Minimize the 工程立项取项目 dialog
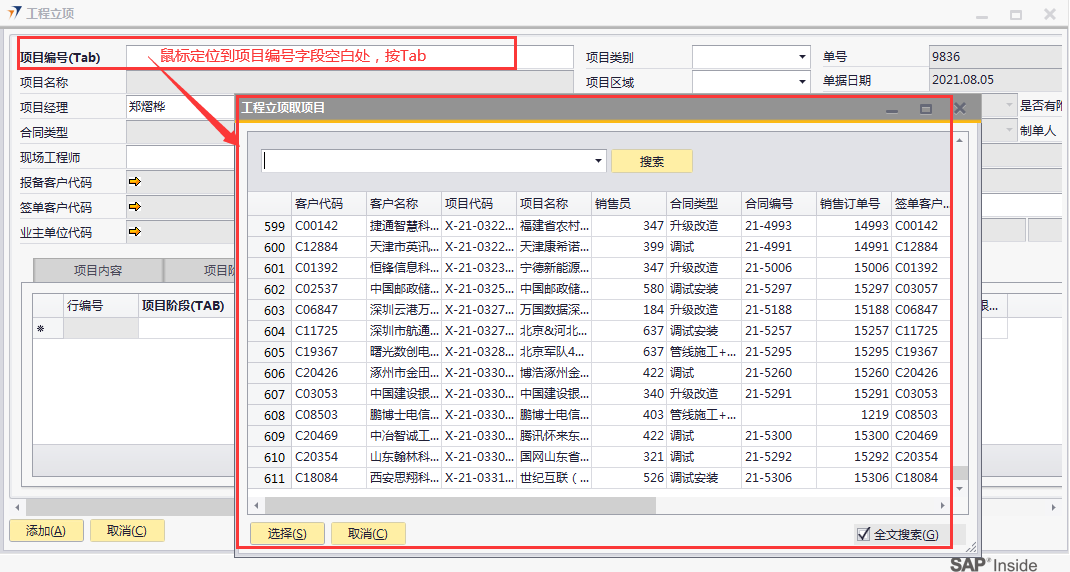 [892, 108]
